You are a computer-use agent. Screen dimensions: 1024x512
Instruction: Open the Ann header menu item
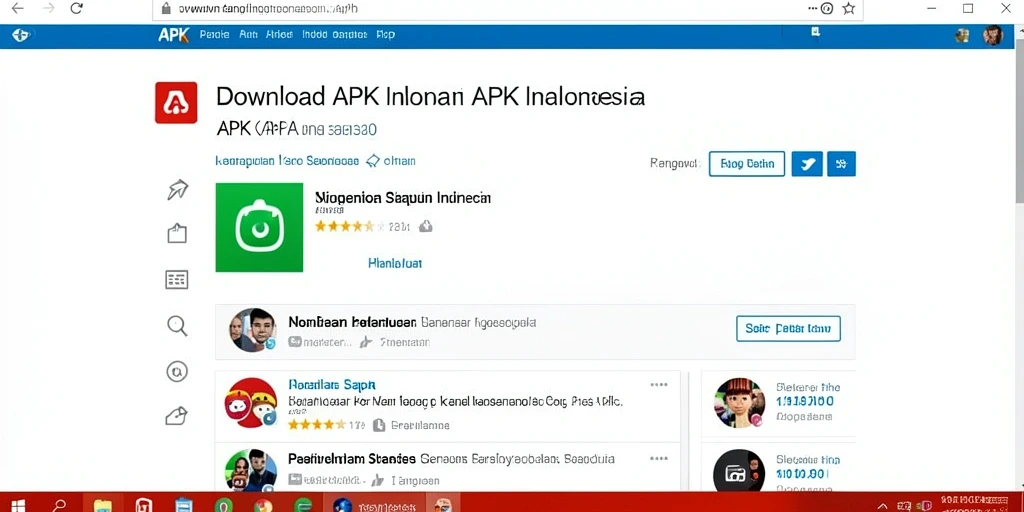[248, 35]
